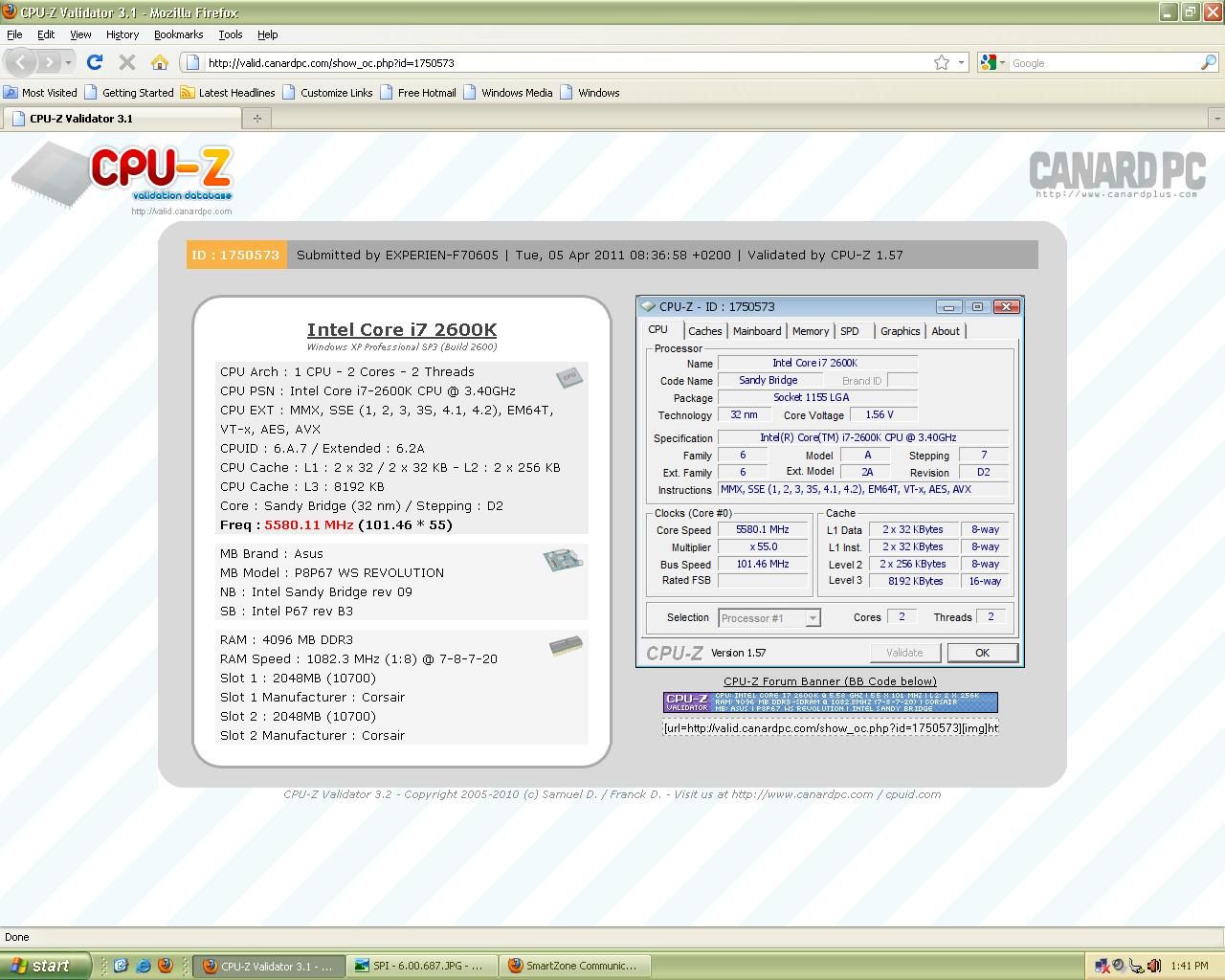Open the Customize Links bookmark
The width and height of the screenshot is (1225, 980).
click(x=327, y=93)
